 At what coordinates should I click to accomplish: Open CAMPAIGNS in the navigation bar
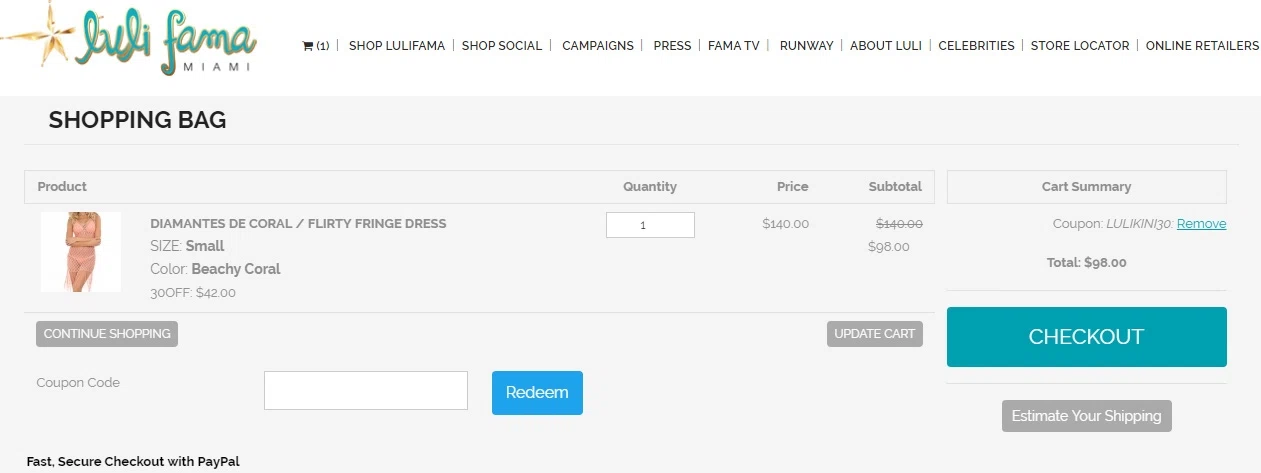click(598, 46)
